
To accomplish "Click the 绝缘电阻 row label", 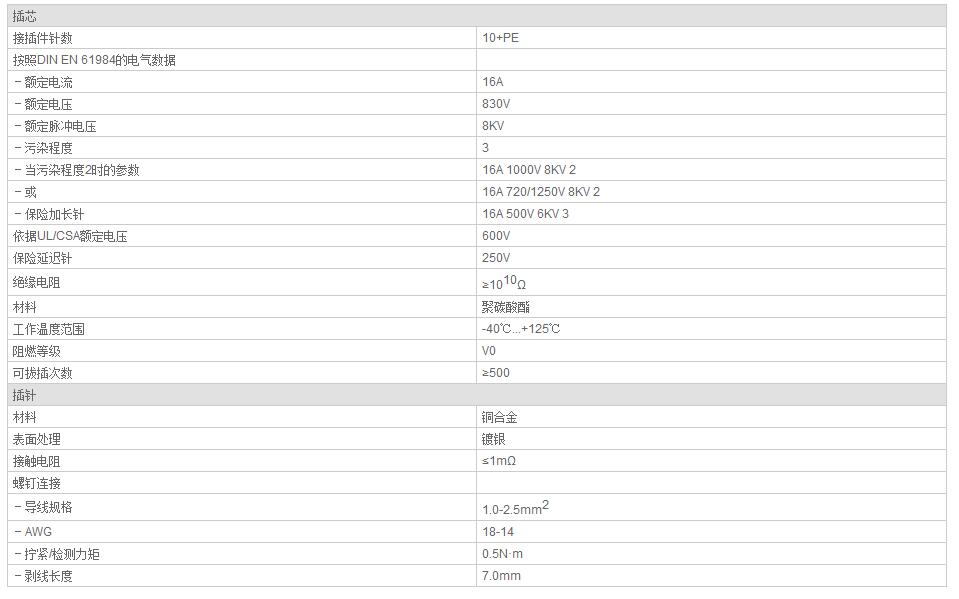I will 37,283.
